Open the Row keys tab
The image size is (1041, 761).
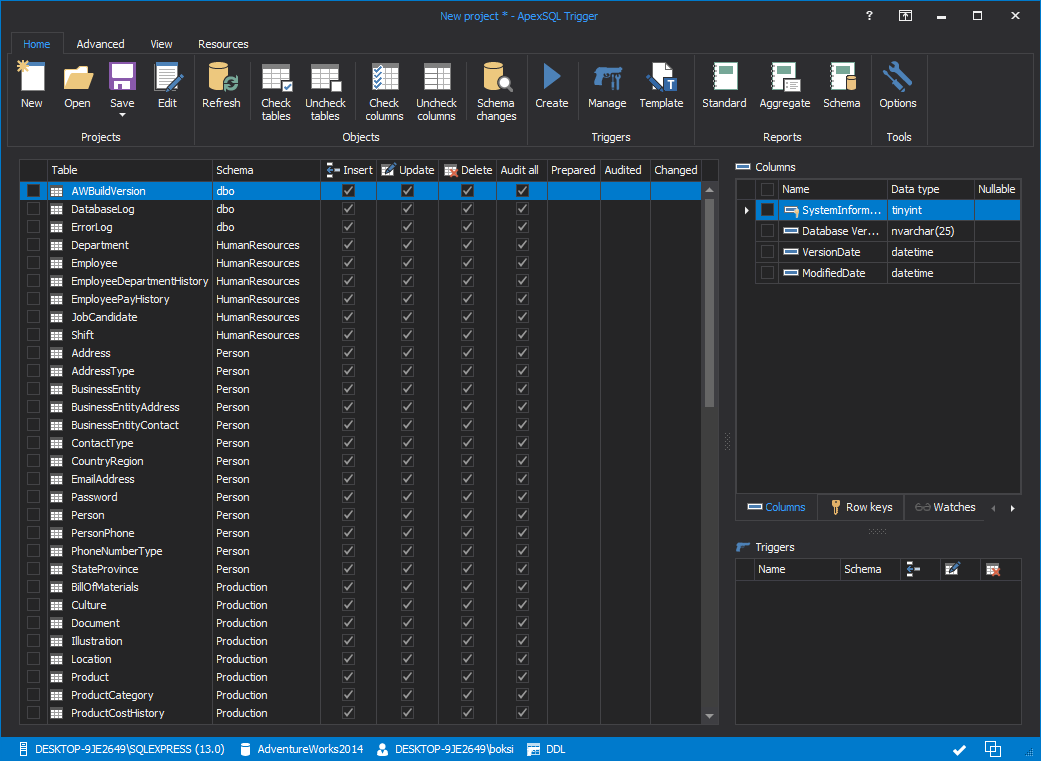860,507
